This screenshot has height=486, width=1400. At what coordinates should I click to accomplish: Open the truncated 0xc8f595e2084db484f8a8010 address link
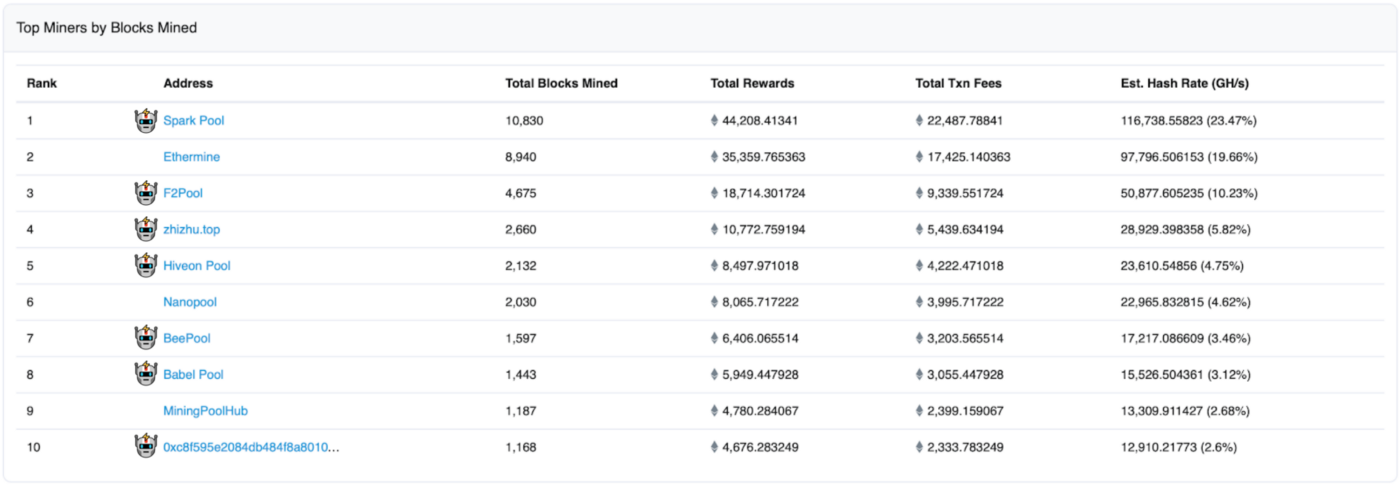click(251, 447)
